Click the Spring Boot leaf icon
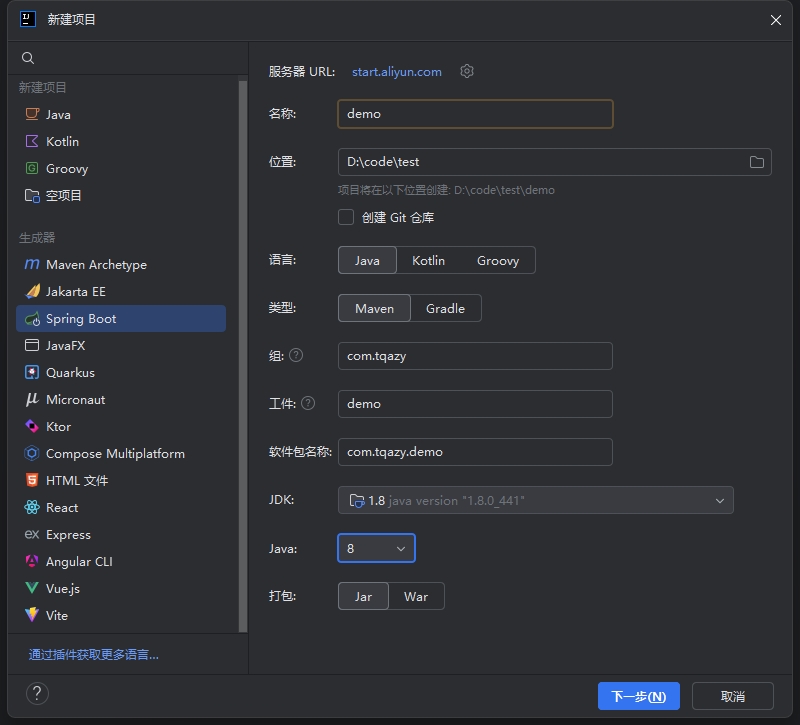This screenshot has width=800, height=725. (x=32, y=319)
